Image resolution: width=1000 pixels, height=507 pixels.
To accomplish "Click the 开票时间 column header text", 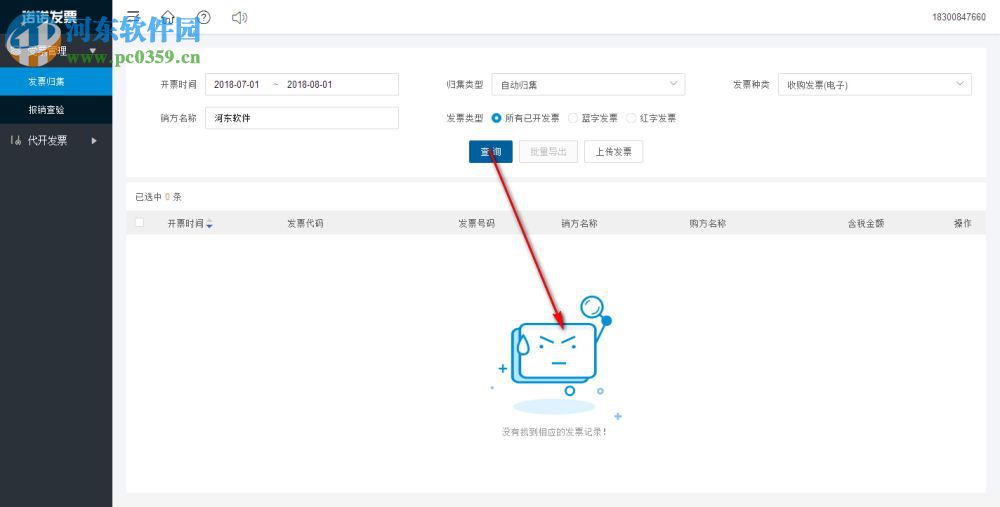I will click(186, 224).
